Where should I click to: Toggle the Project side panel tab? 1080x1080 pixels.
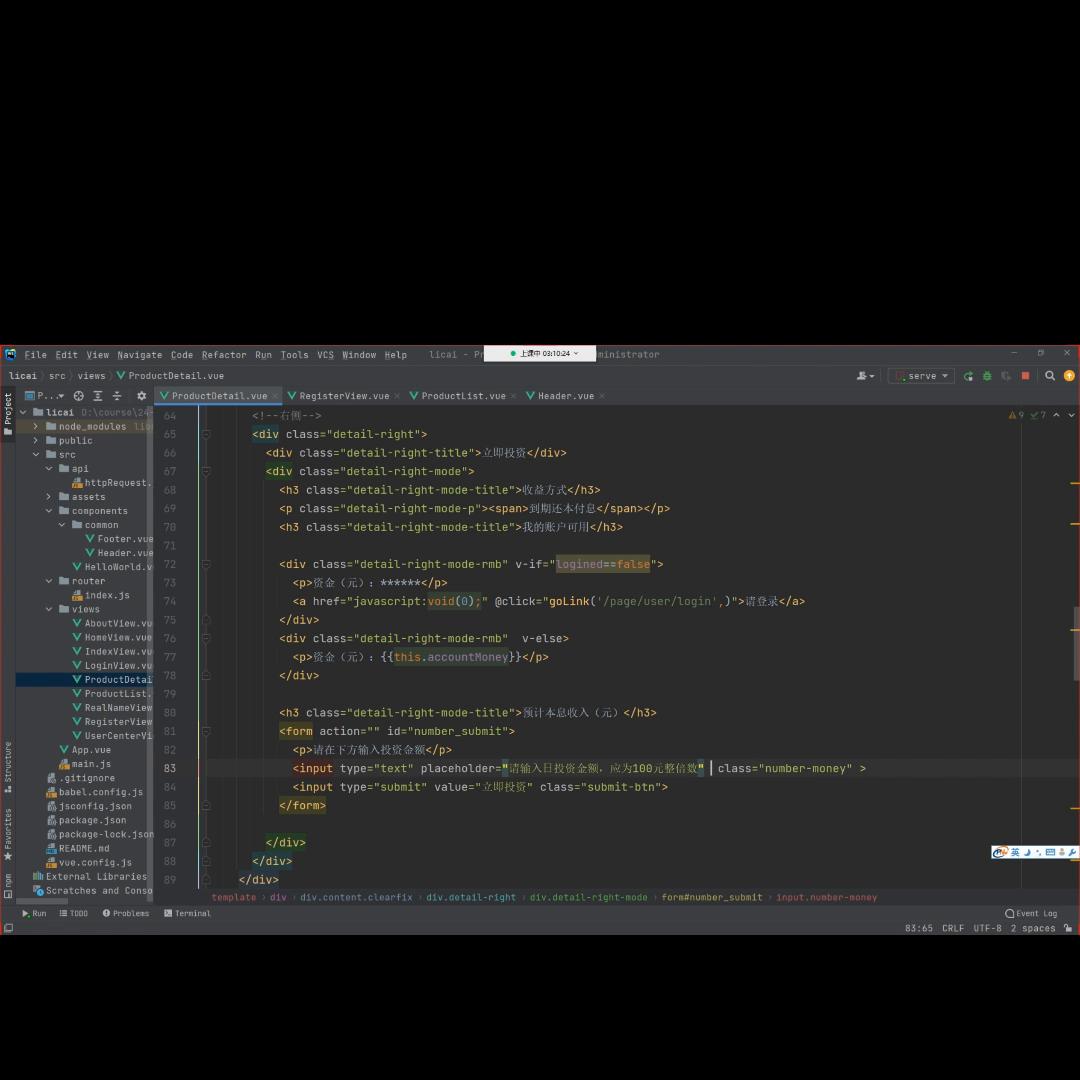(8, 414)
